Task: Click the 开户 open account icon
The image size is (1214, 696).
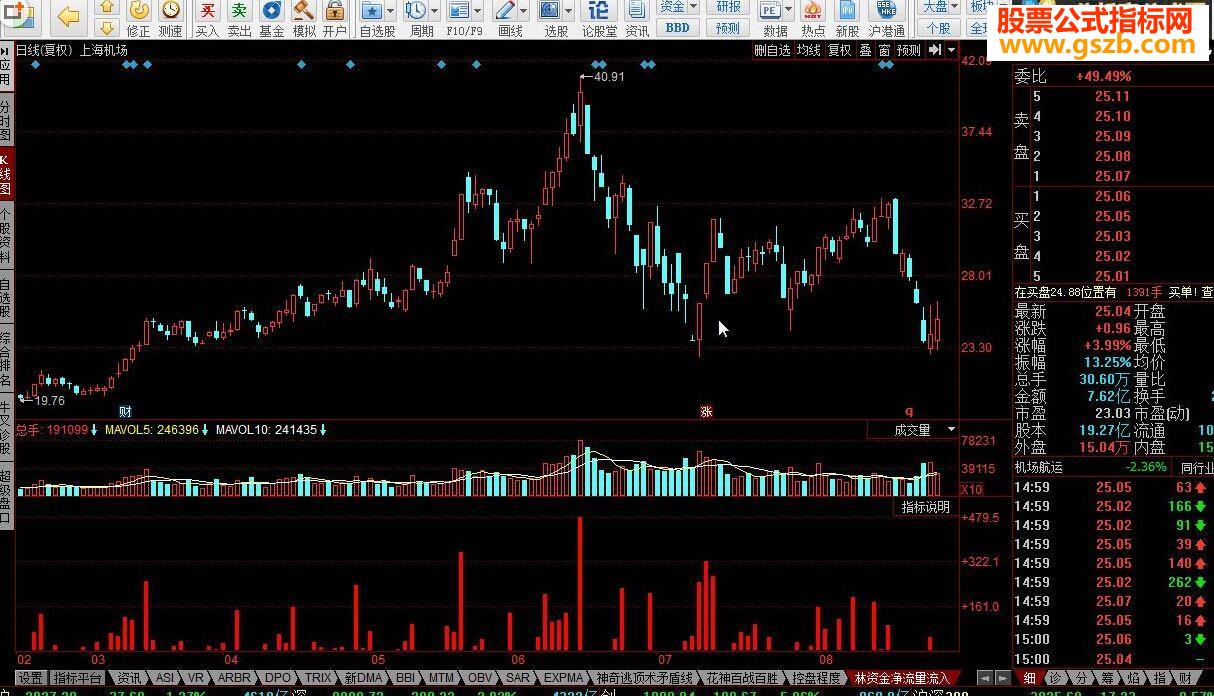Action: [335, 10]
